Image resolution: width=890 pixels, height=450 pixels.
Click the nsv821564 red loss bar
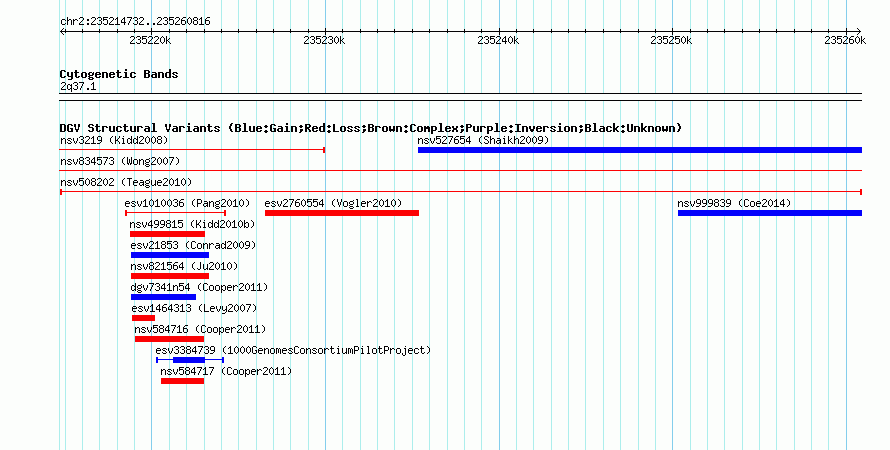170,276
